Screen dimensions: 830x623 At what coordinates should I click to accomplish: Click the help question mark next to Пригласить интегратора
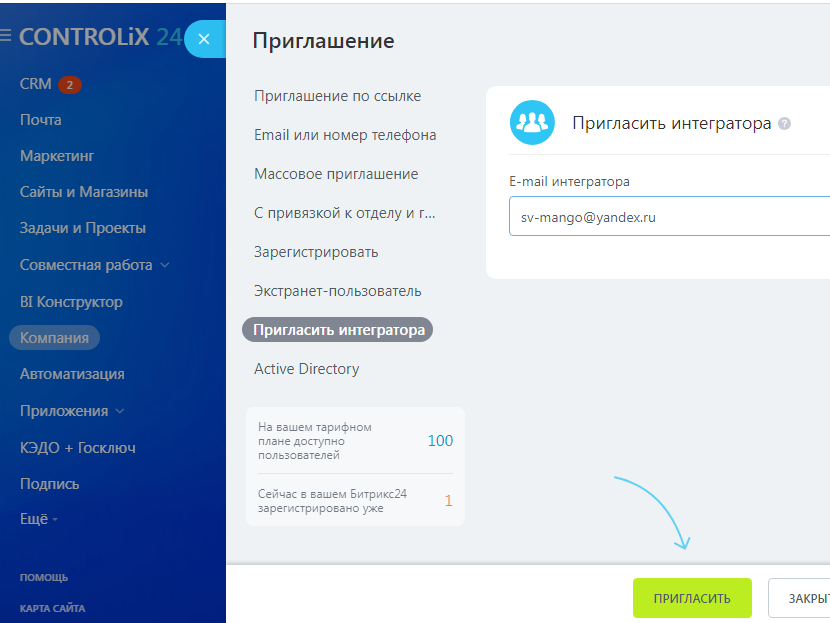[x=784, y=123]
